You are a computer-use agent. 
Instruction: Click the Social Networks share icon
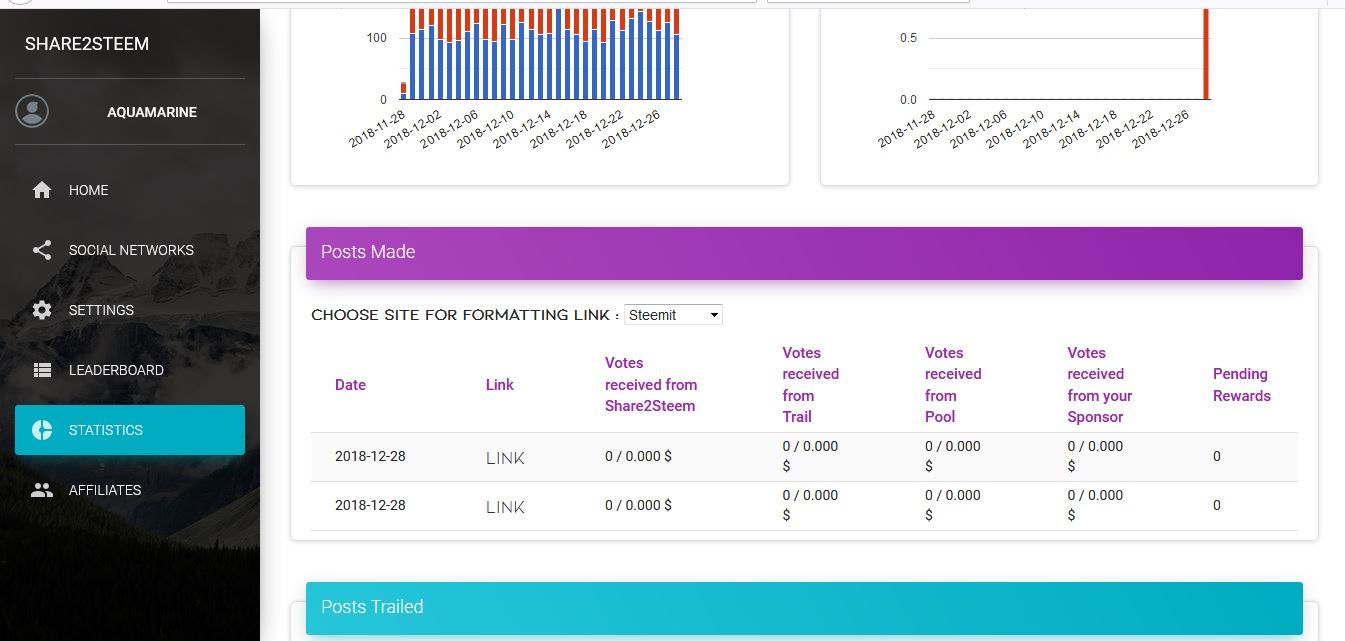click(x=42, y=250)
